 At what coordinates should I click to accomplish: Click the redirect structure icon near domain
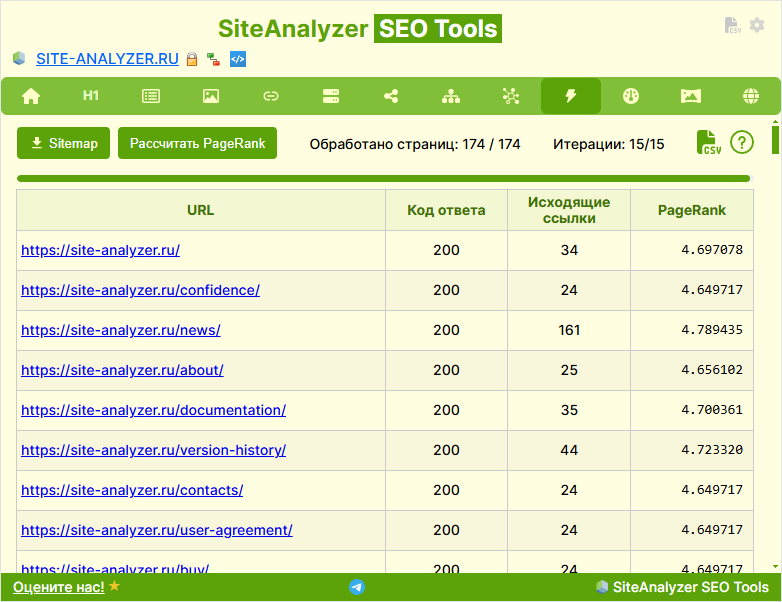[213, 59]
